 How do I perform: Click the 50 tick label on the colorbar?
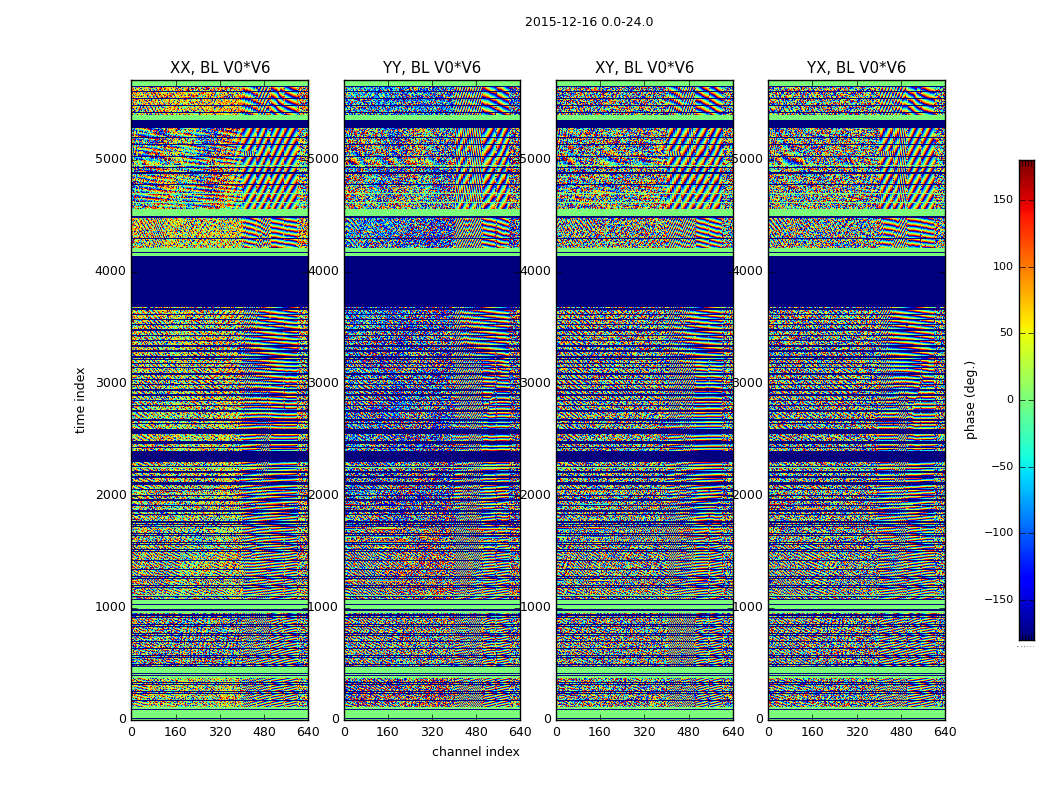pyautogui.click(x=1006, y=333)
